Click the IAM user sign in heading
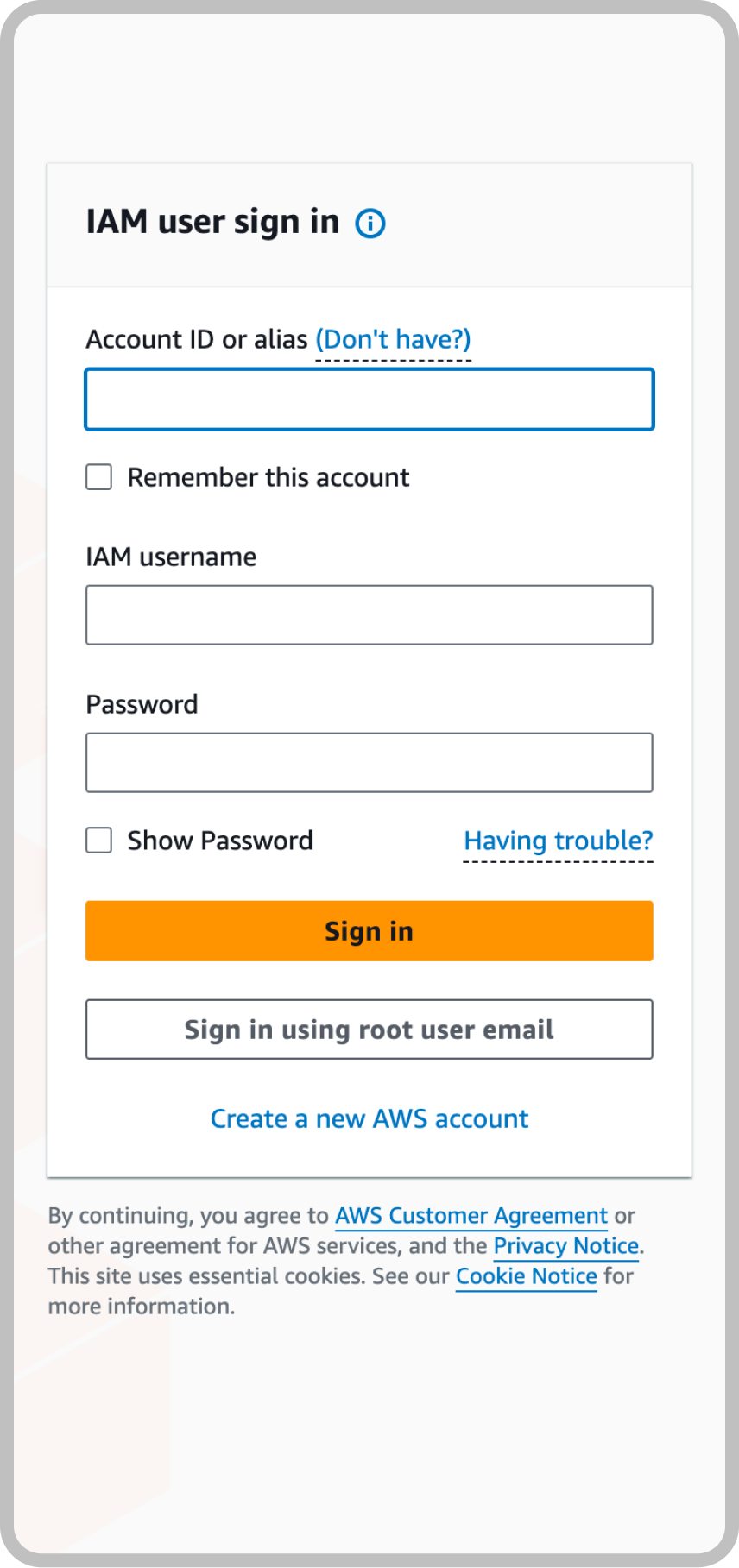The image size is (739, 1568). pos(212,222)
